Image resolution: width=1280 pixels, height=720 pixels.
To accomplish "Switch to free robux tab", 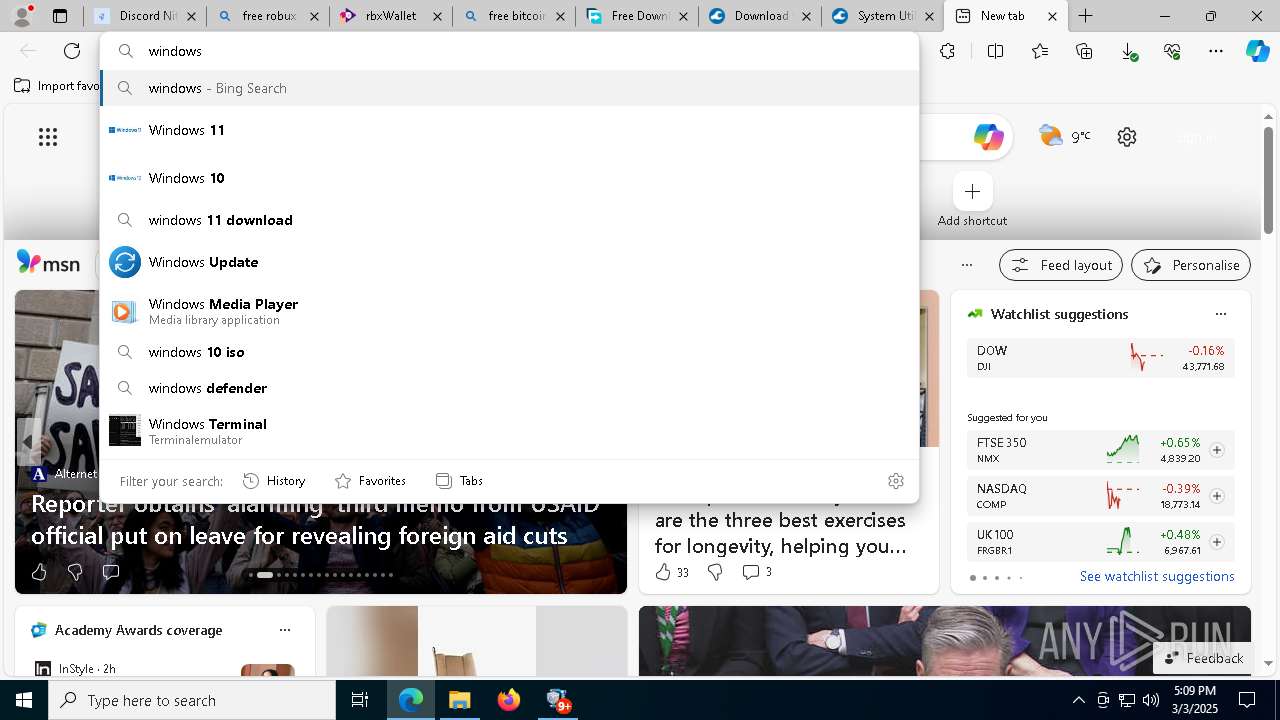I will pyautogui.click(x=270, y=16).
